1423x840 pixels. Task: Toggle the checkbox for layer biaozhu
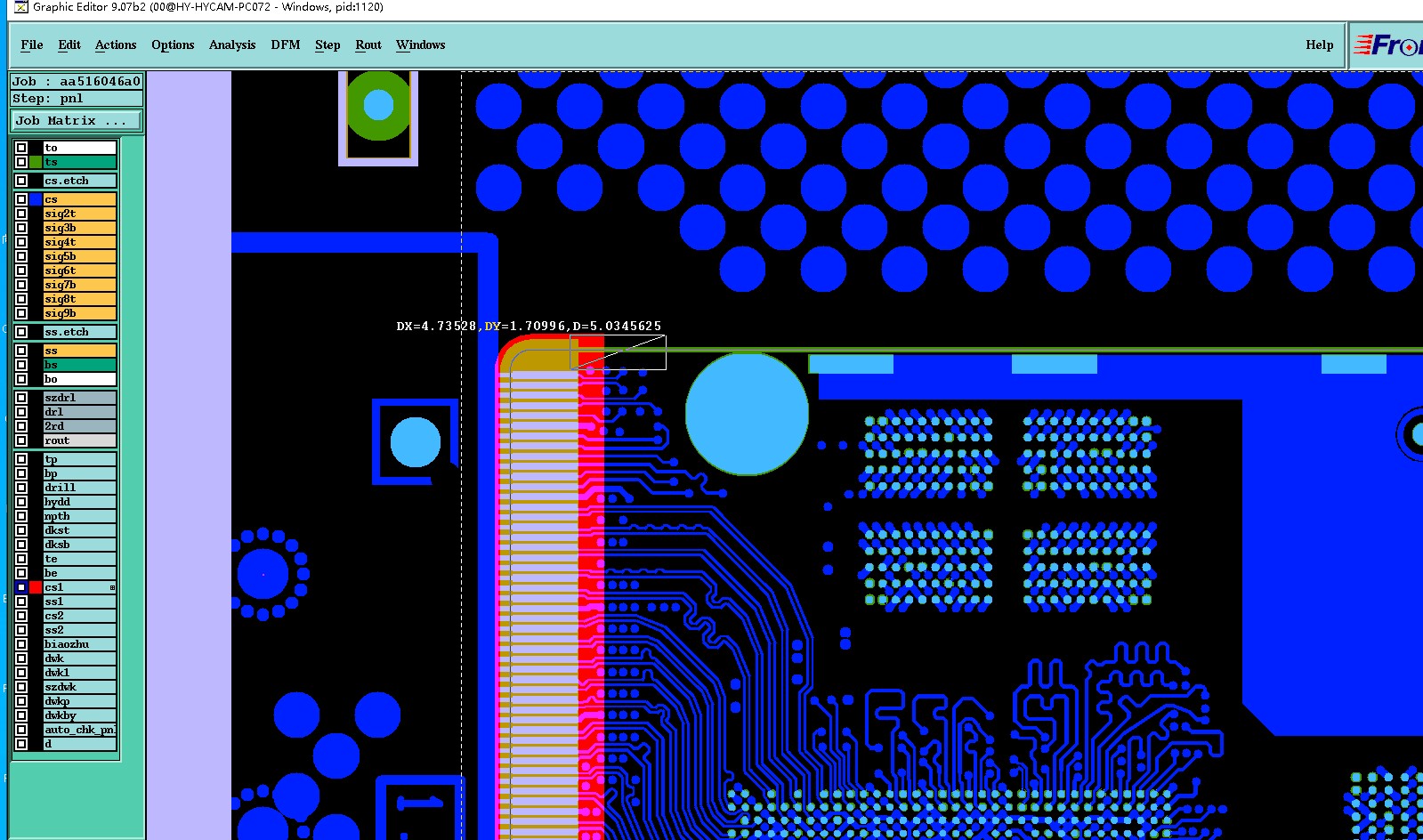point(21,644)
